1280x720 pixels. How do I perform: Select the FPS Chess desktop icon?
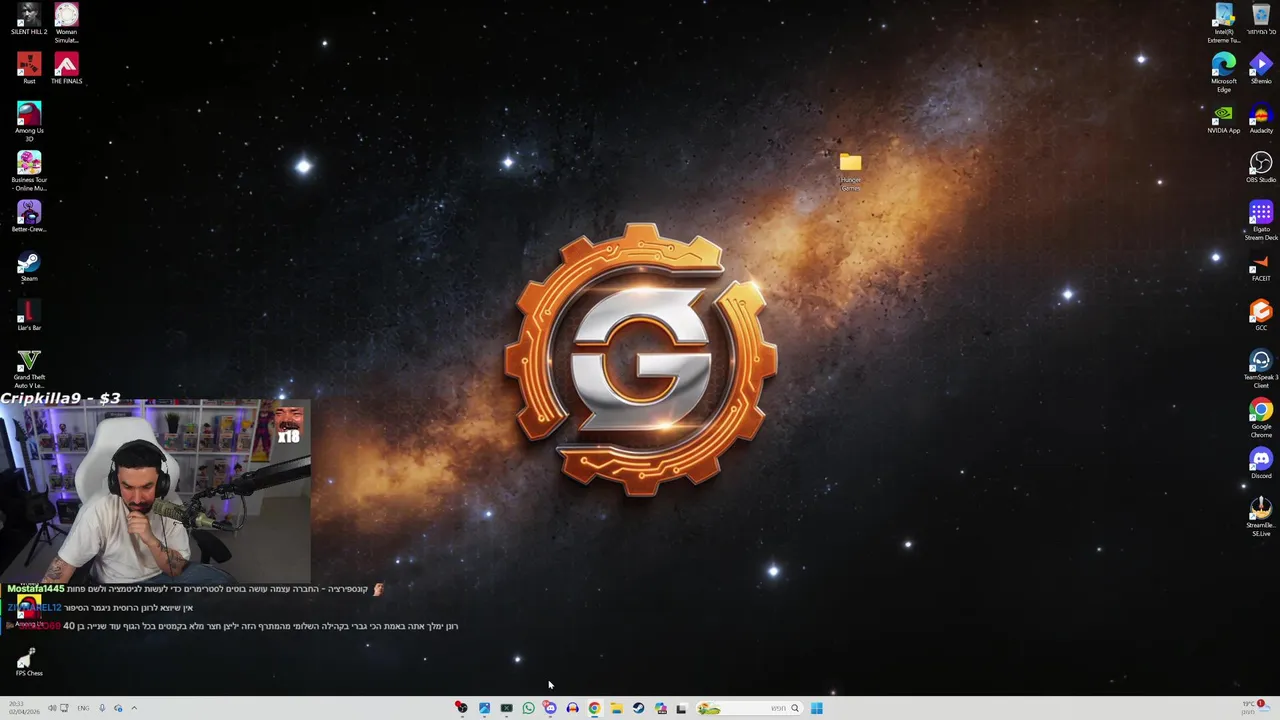[29, 661]
